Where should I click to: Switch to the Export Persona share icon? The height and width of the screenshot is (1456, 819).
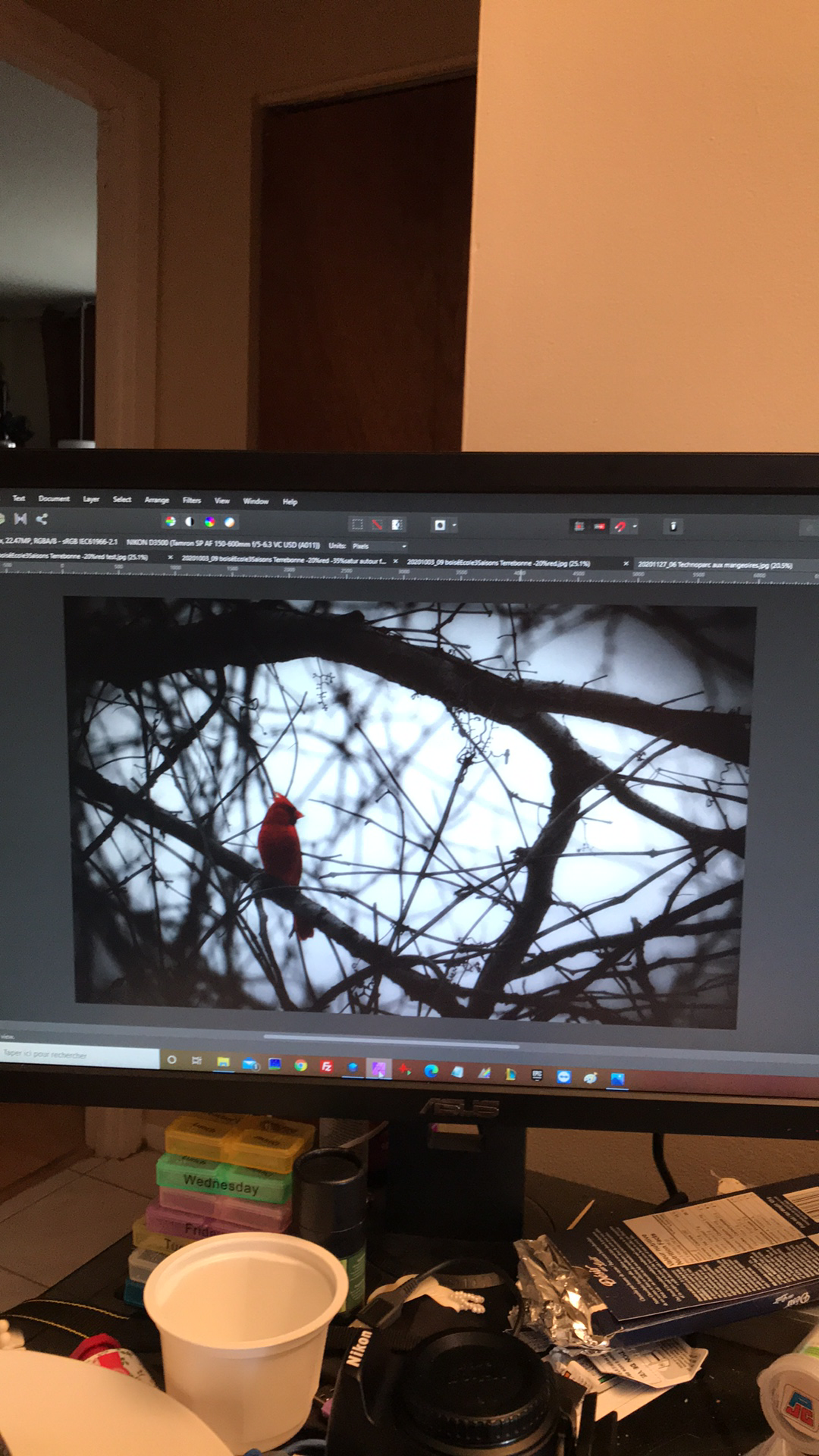click(x=42, y=519)
